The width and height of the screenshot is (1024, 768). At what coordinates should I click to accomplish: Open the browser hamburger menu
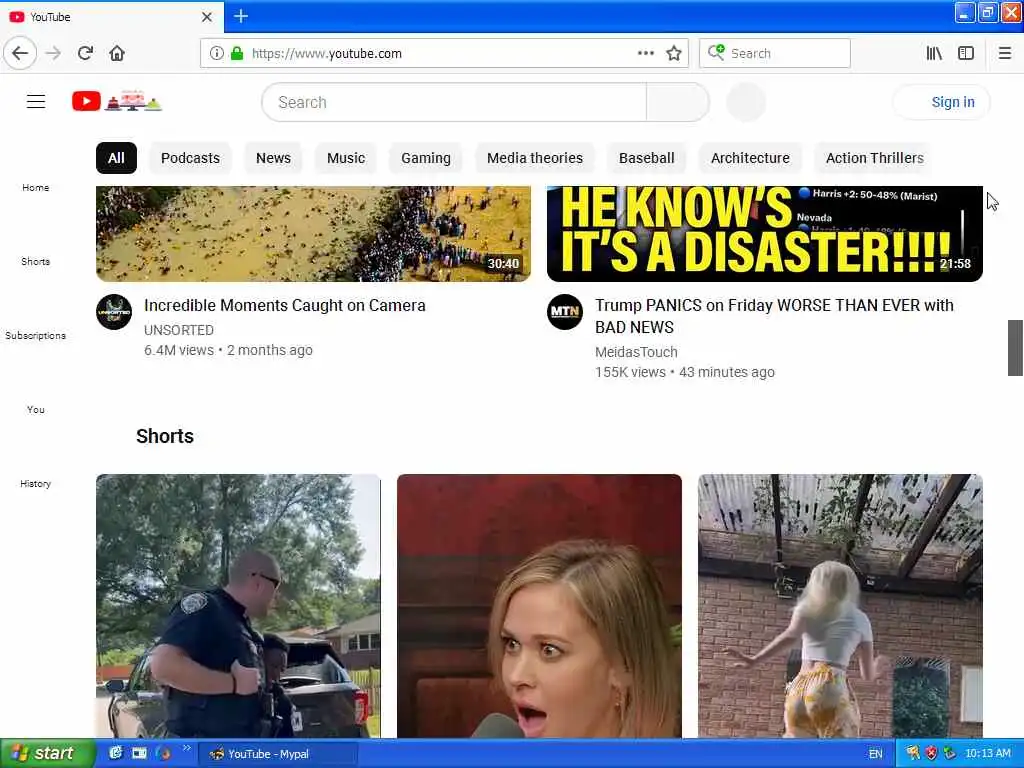pos(1004,53)
